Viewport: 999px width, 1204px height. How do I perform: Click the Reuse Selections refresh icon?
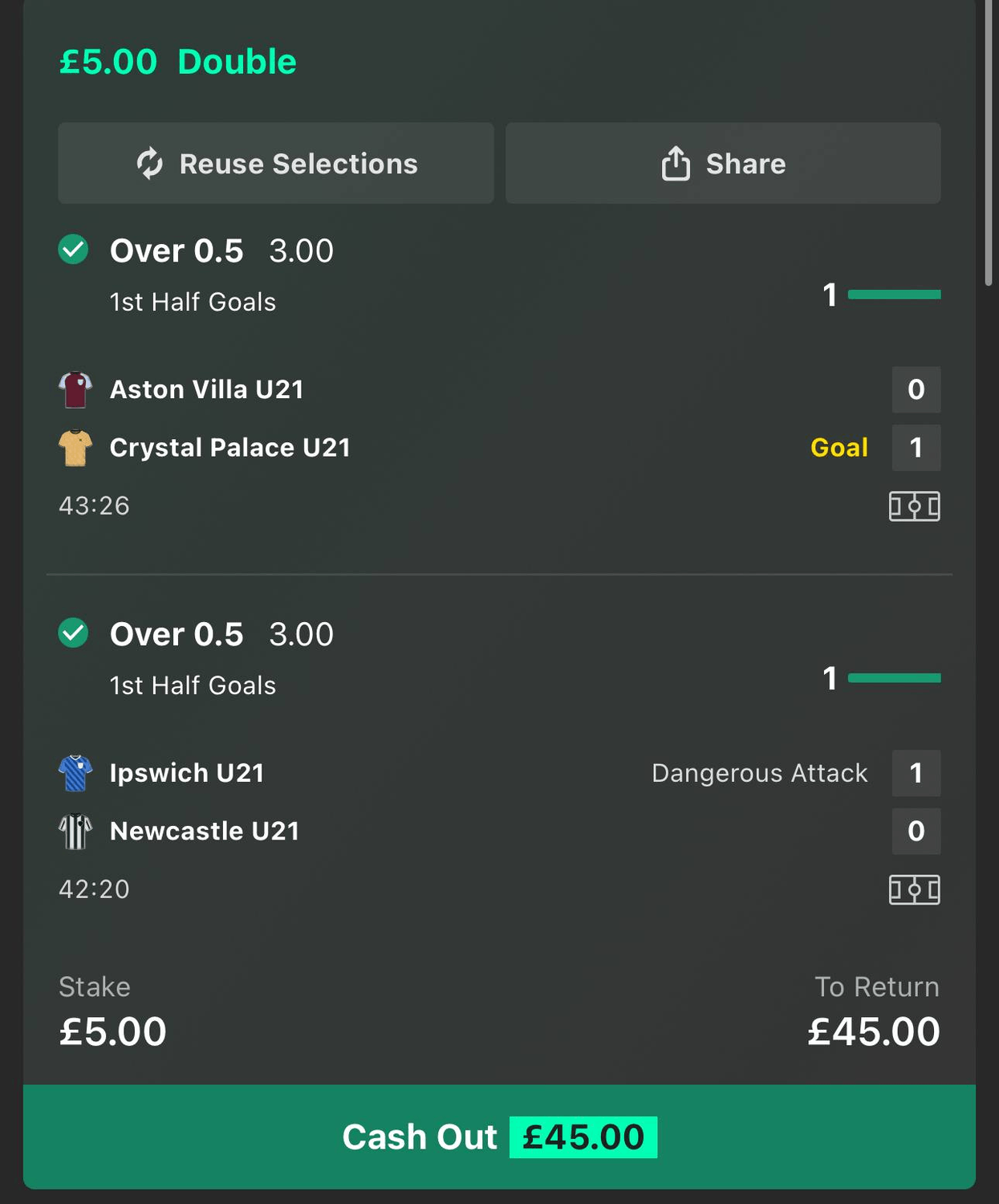click(x=150, y=164)
